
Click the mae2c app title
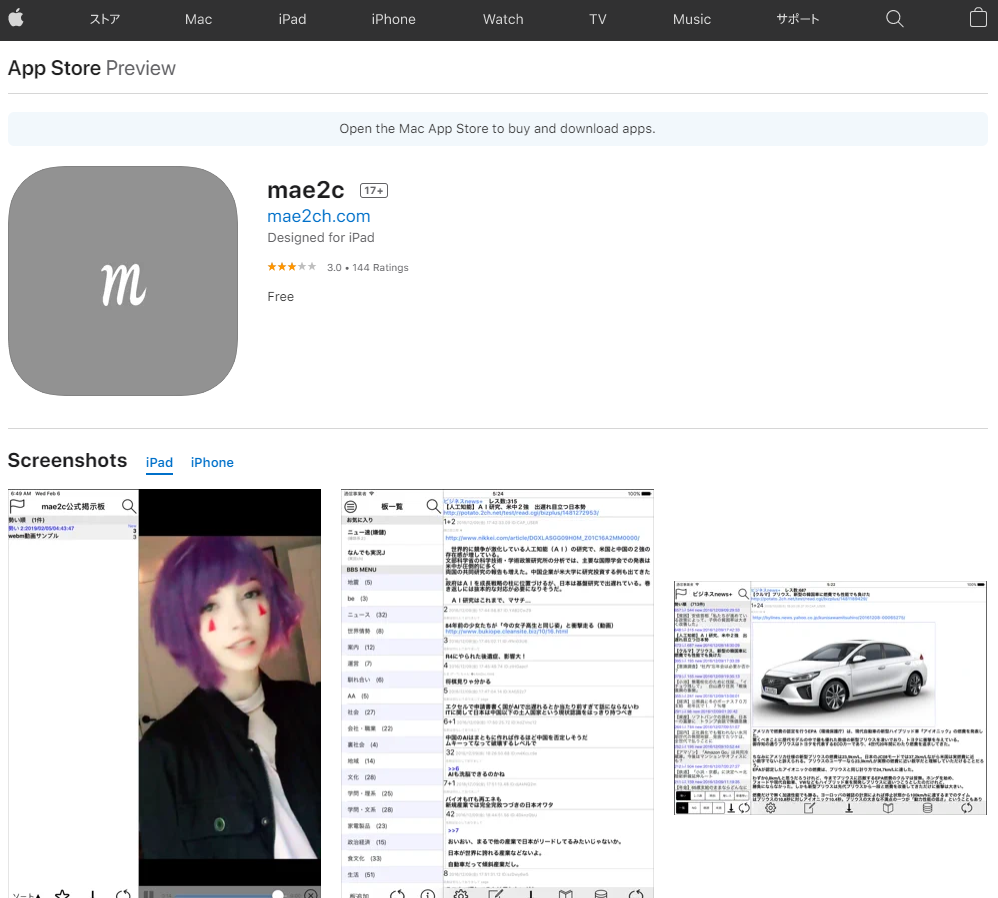(x=306, y=190)
